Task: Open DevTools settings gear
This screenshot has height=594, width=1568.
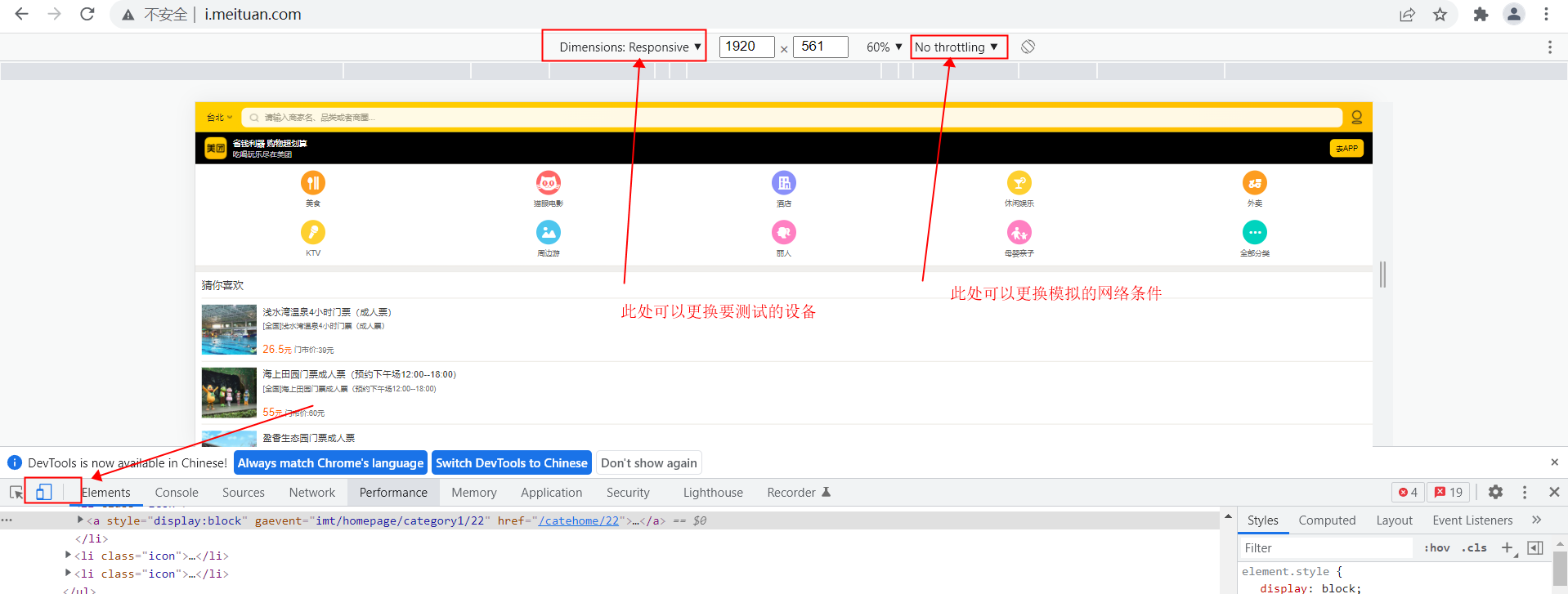Action: [1495, 492]
